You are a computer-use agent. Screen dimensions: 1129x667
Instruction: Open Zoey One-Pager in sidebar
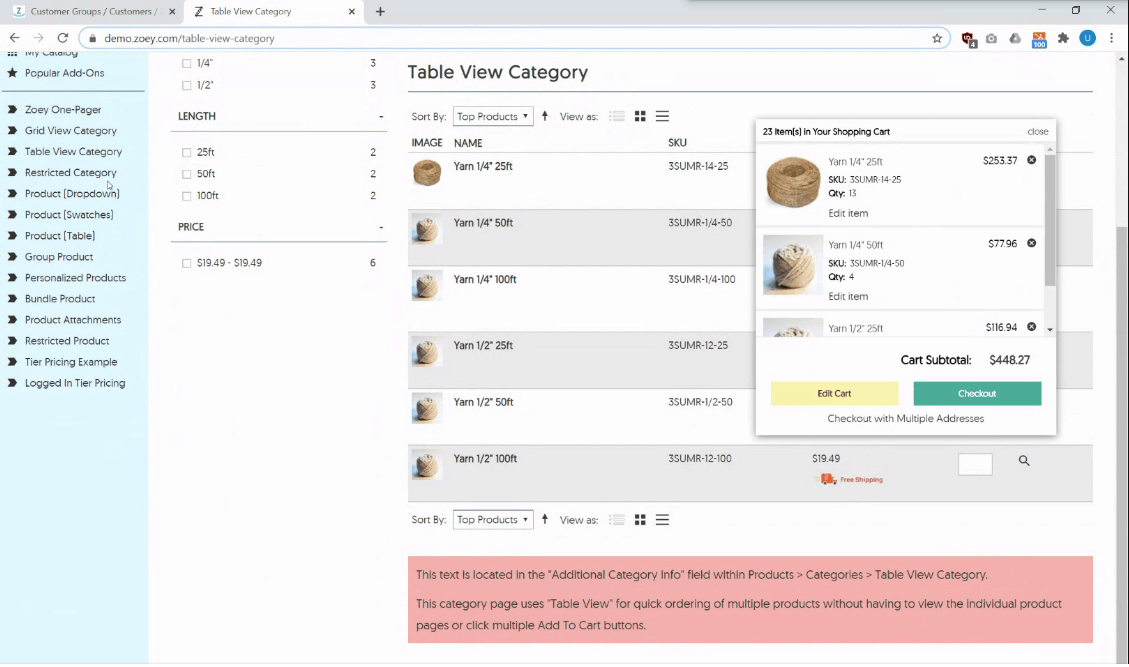pos(63,109)
